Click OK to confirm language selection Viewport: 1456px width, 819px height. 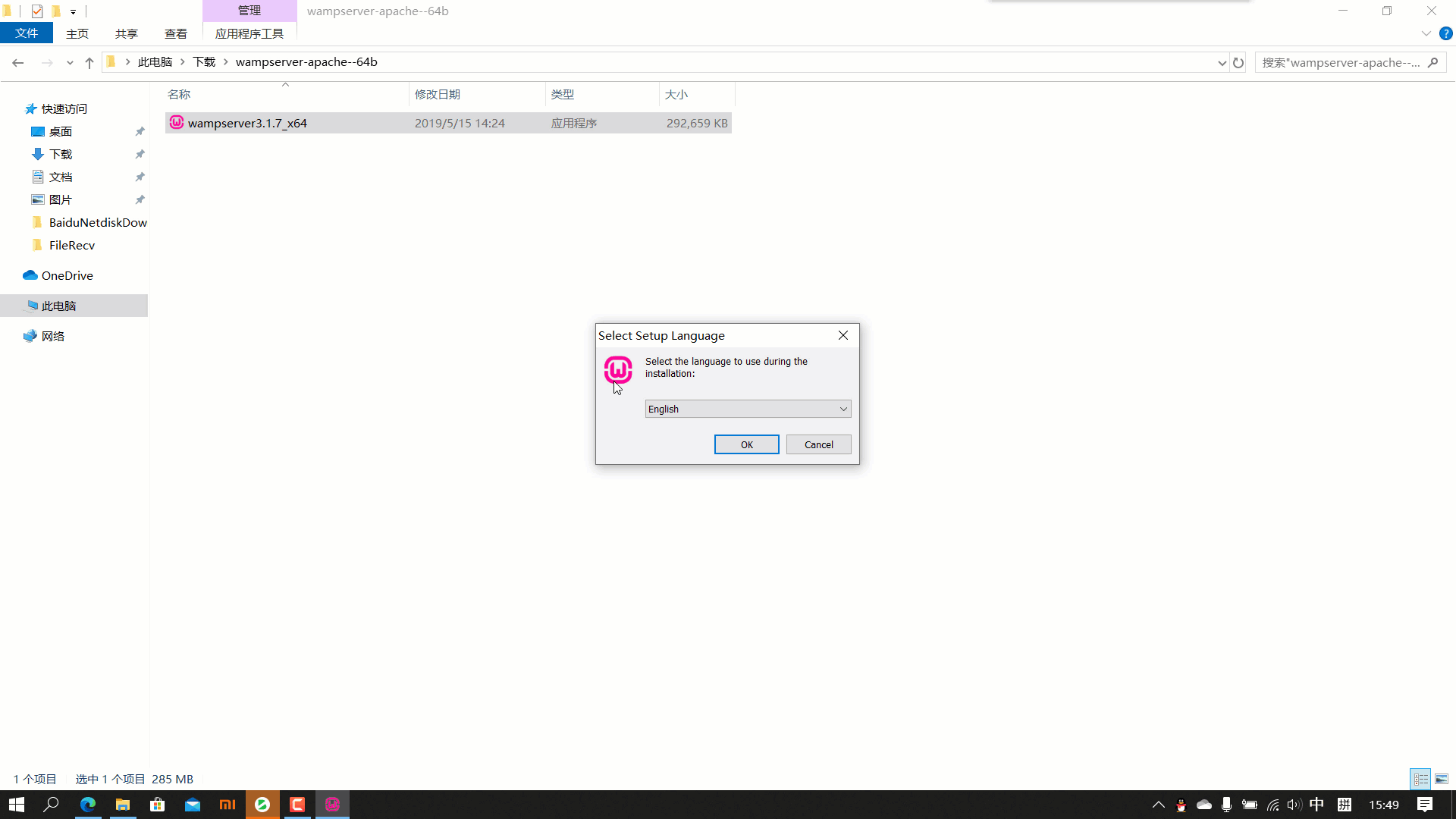[747, 444]
